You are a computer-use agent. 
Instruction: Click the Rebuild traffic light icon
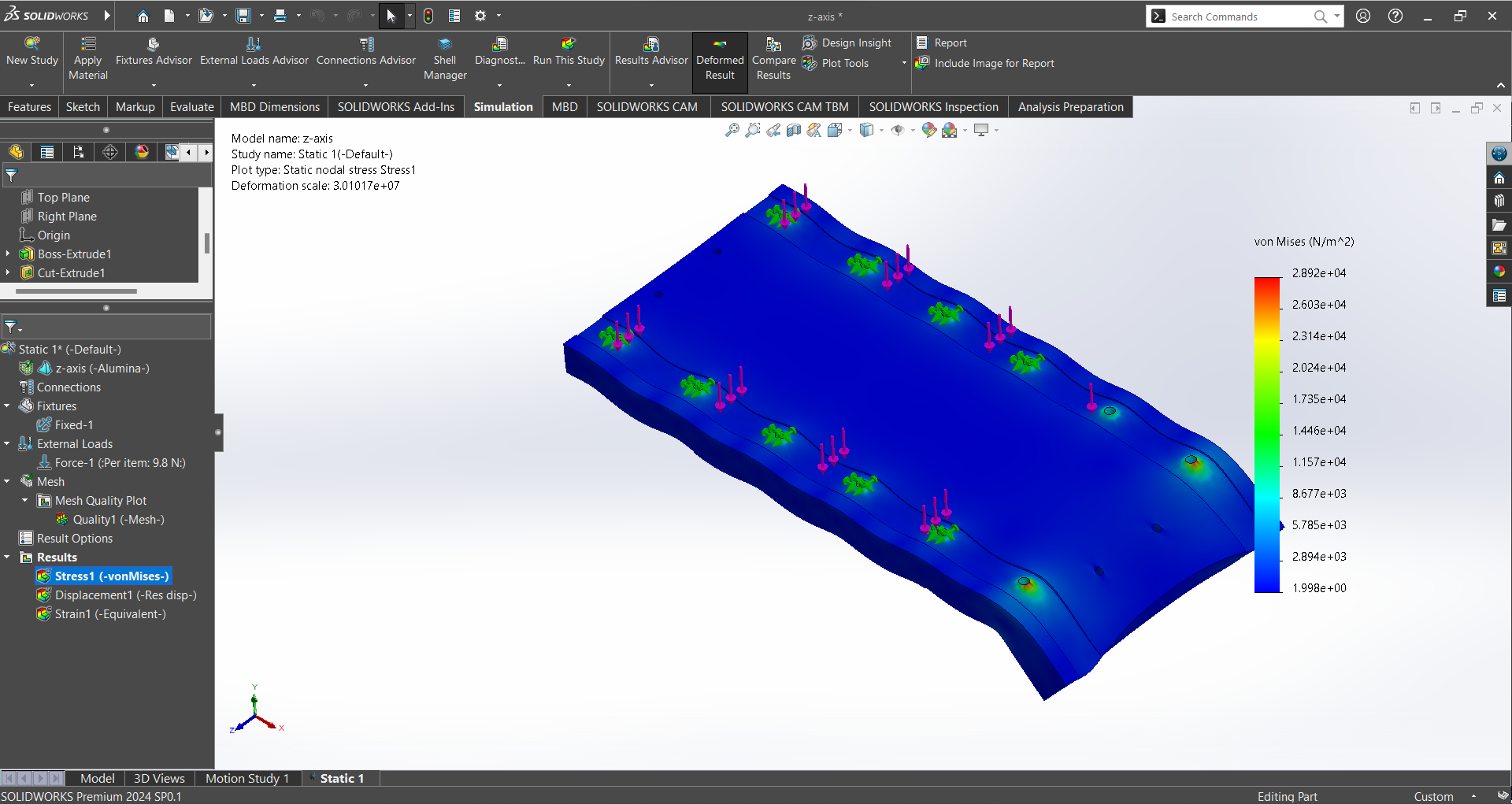[428, 16]
